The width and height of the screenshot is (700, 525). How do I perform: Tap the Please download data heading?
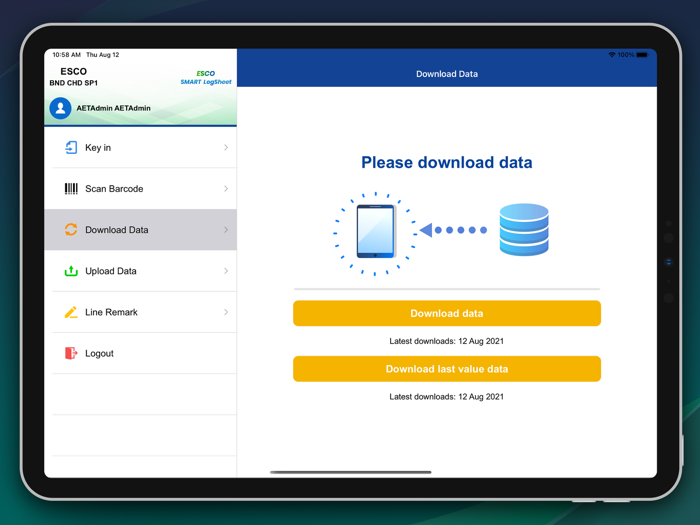tap(447, 162)
